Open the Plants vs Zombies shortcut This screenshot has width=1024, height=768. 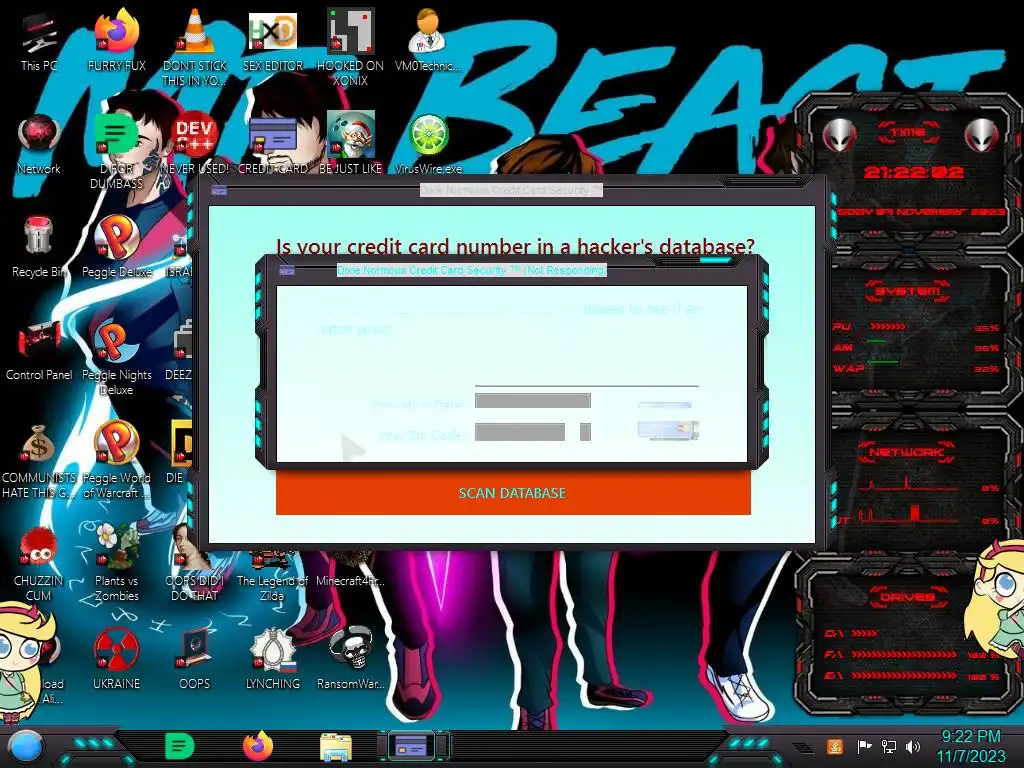tap(116, 546)
